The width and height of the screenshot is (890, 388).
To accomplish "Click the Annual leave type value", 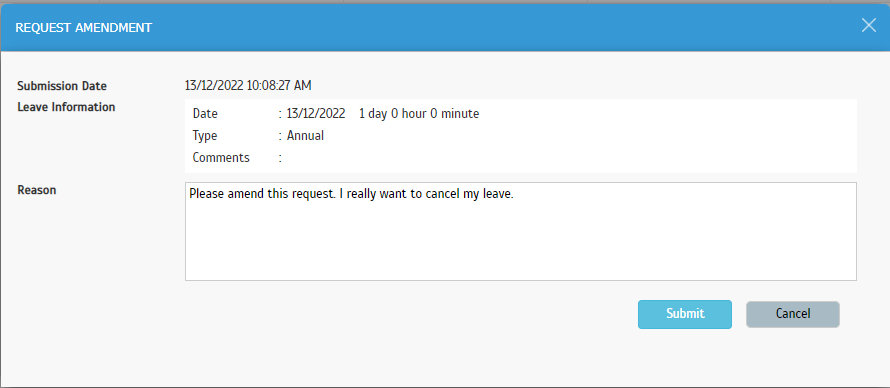I will tap(305, 136).
